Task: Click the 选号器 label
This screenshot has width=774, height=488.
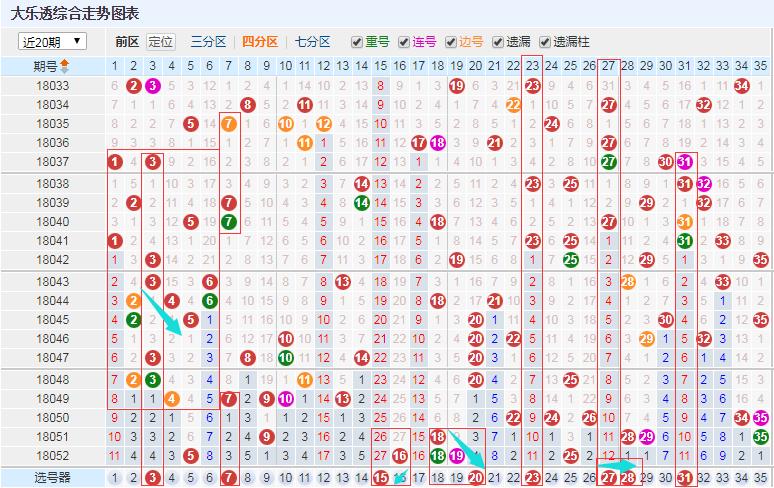Action: click(x=53, y=478)
